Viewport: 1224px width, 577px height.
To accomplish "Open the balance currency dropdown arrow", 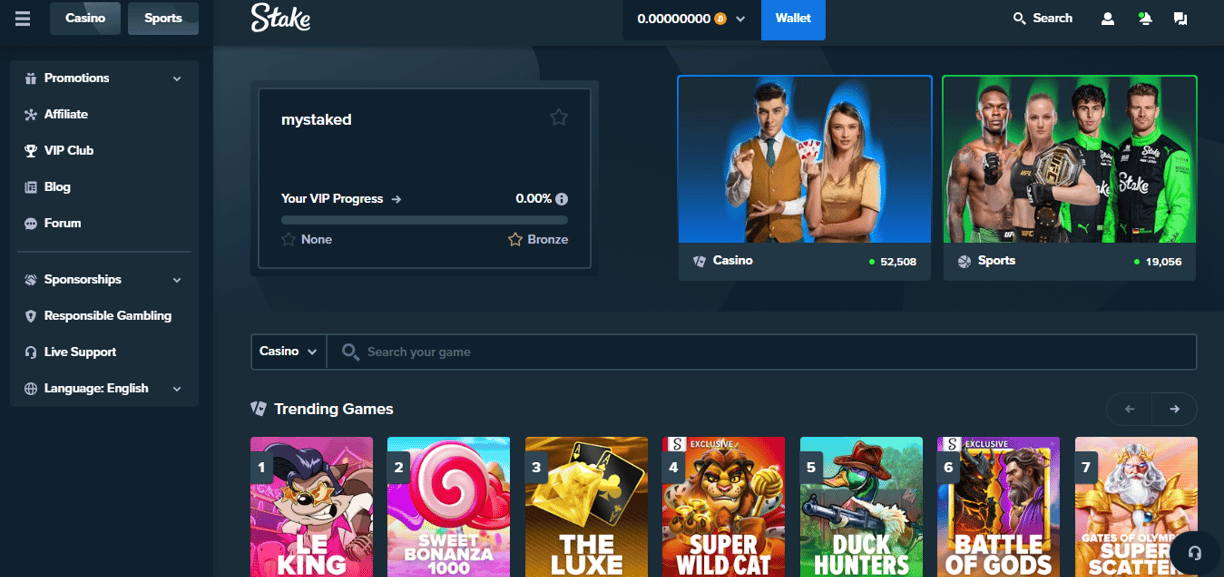I will tap(740, 19).
